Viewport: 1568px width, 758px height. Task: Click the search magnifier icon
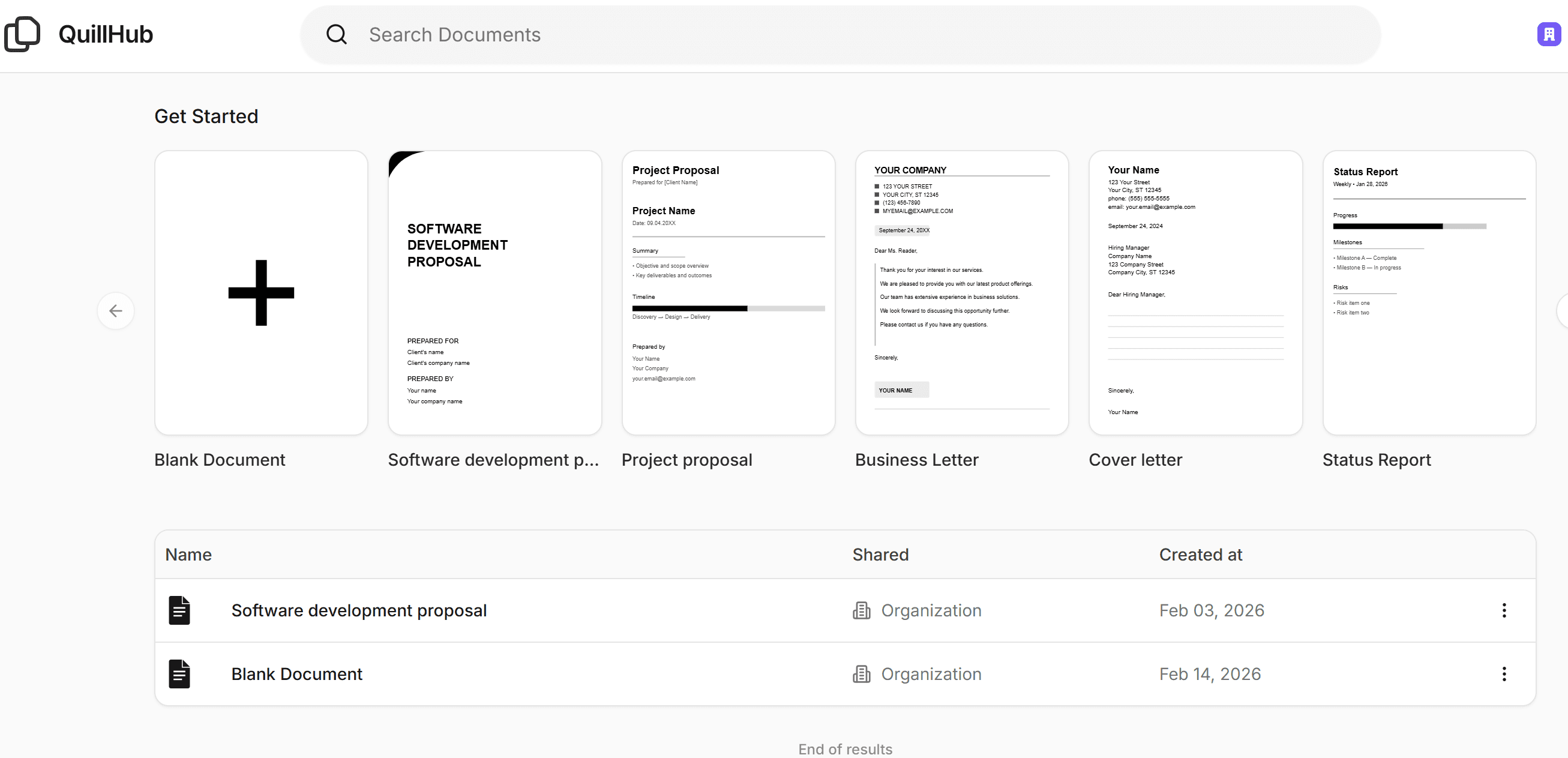[x=337, y=35]
